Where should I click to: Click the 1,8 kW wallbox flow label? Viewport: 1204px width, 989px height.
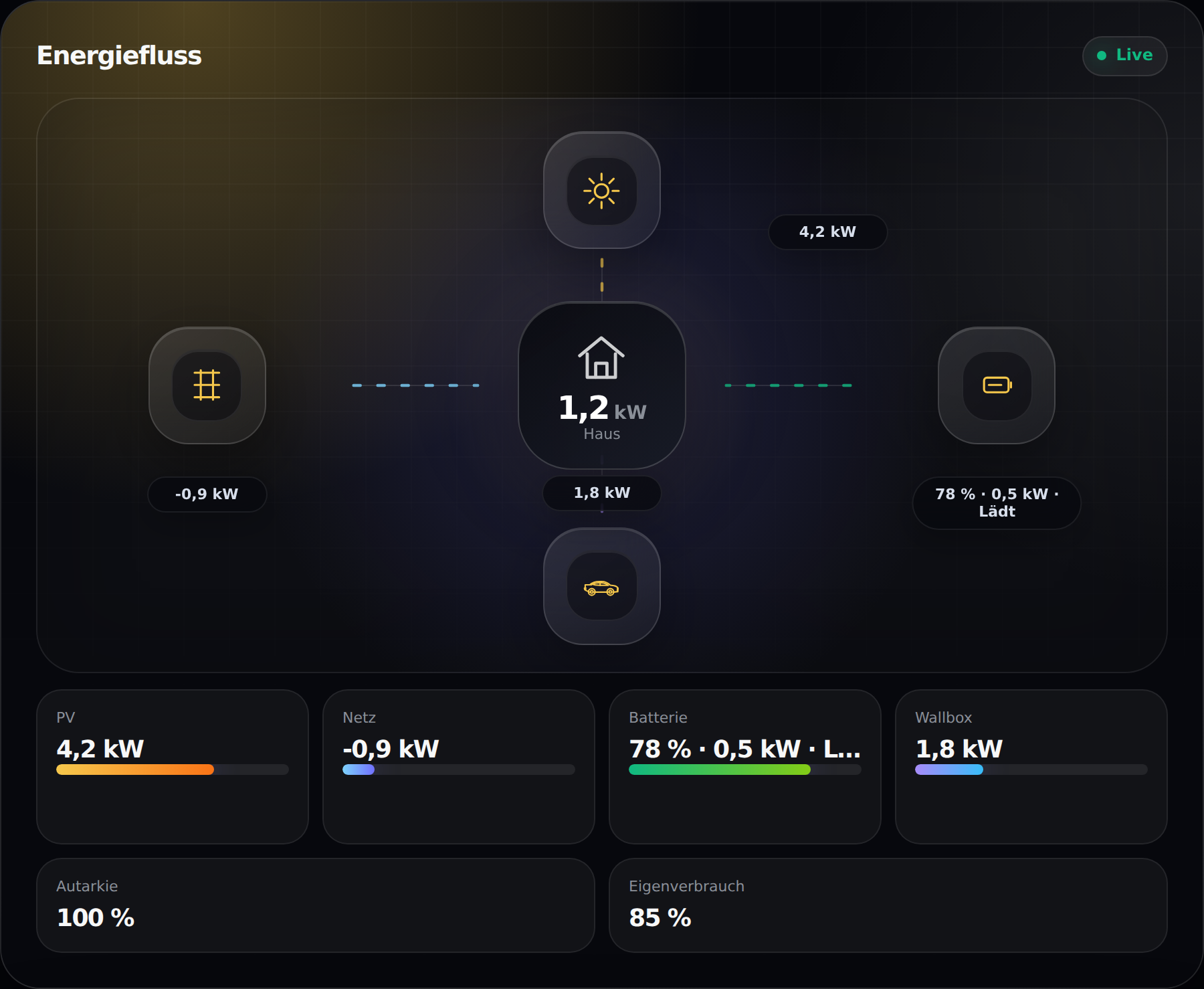point(601,493)
